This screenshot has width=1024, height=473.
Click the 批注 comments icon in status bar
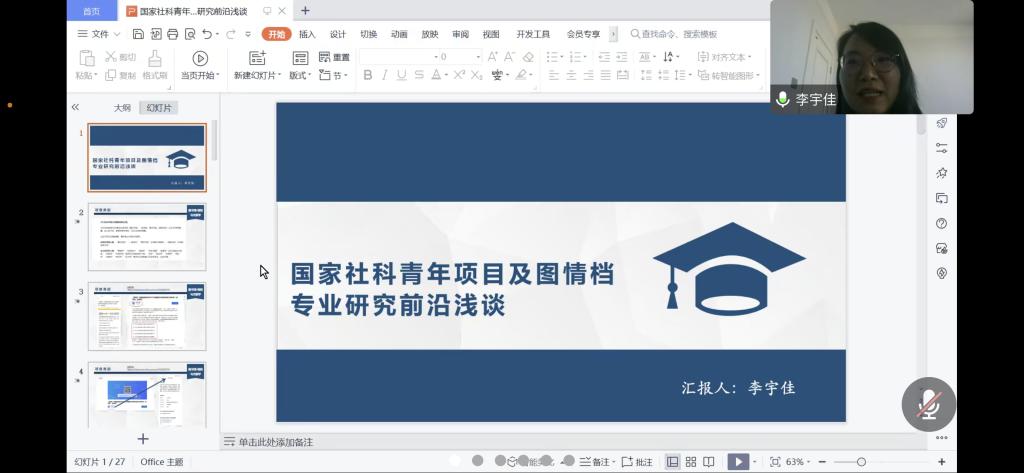637,462
